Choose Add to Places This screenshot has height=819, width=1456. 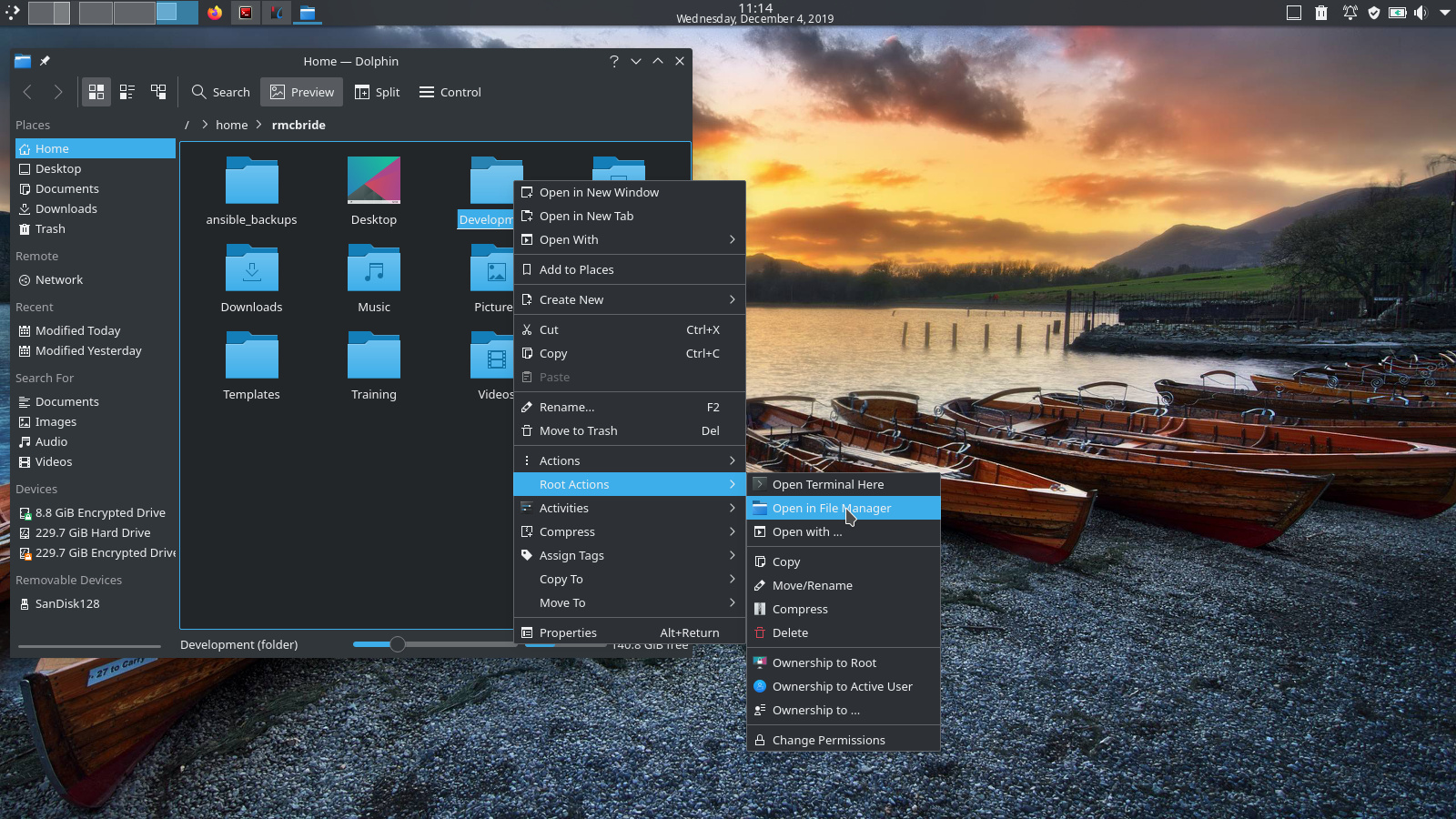coord(630,269)
